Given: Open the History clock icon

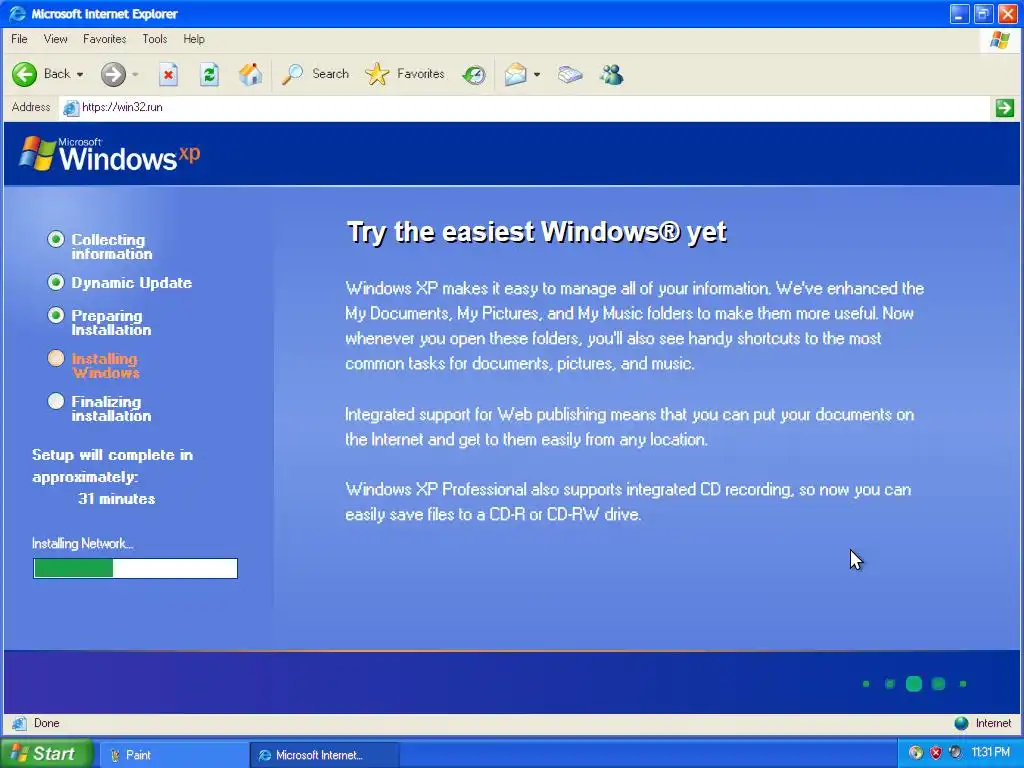Looking at the screenshot, I should [x=474, y=75].
